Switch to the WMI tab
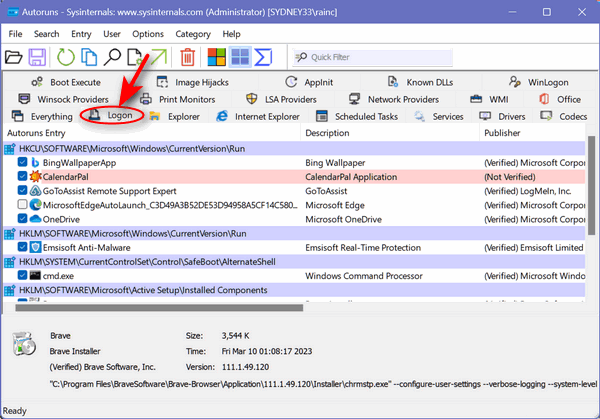The image size is (600, 419). 489,99
